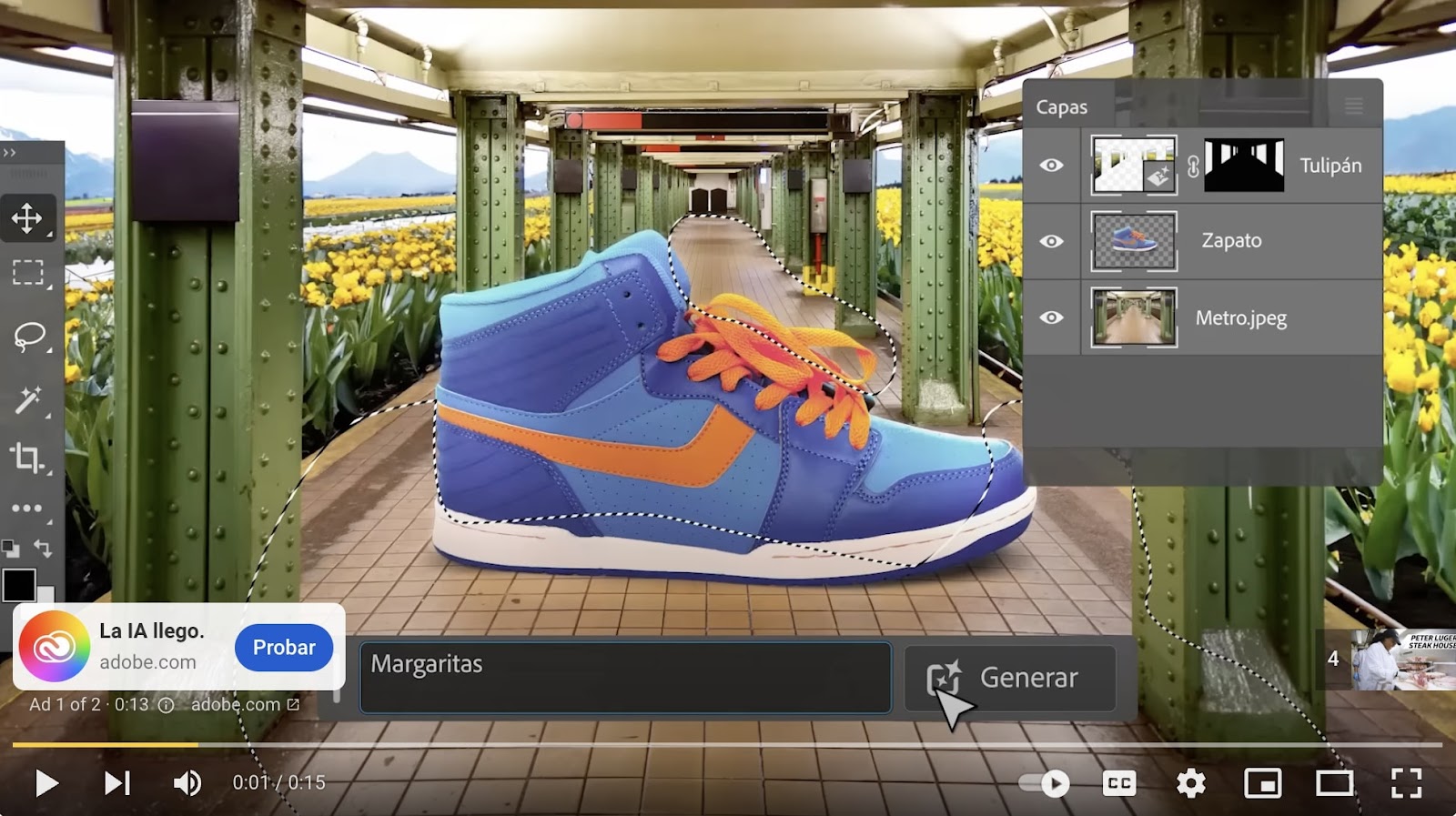This screenshot has width=1456, height=816.
Task: Select the Crop tool
Action: coord(27,458)
